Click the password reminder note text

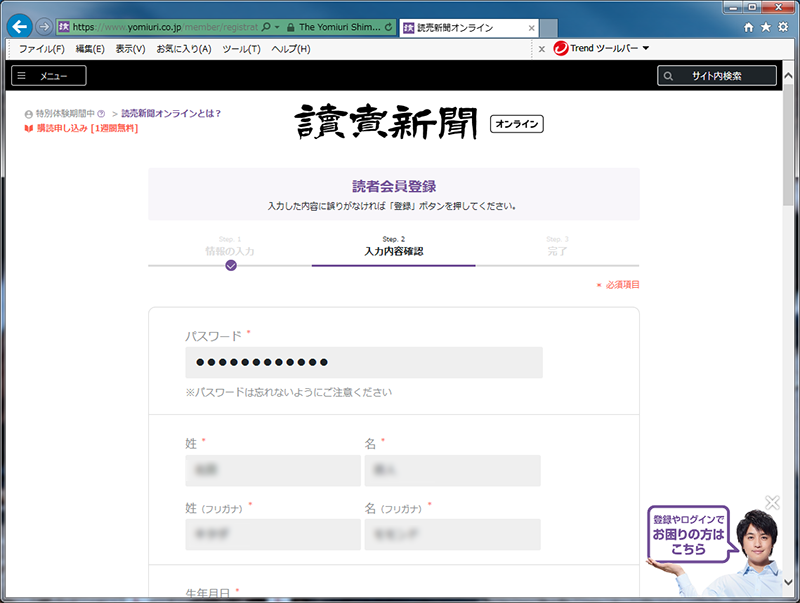[289, 392]
